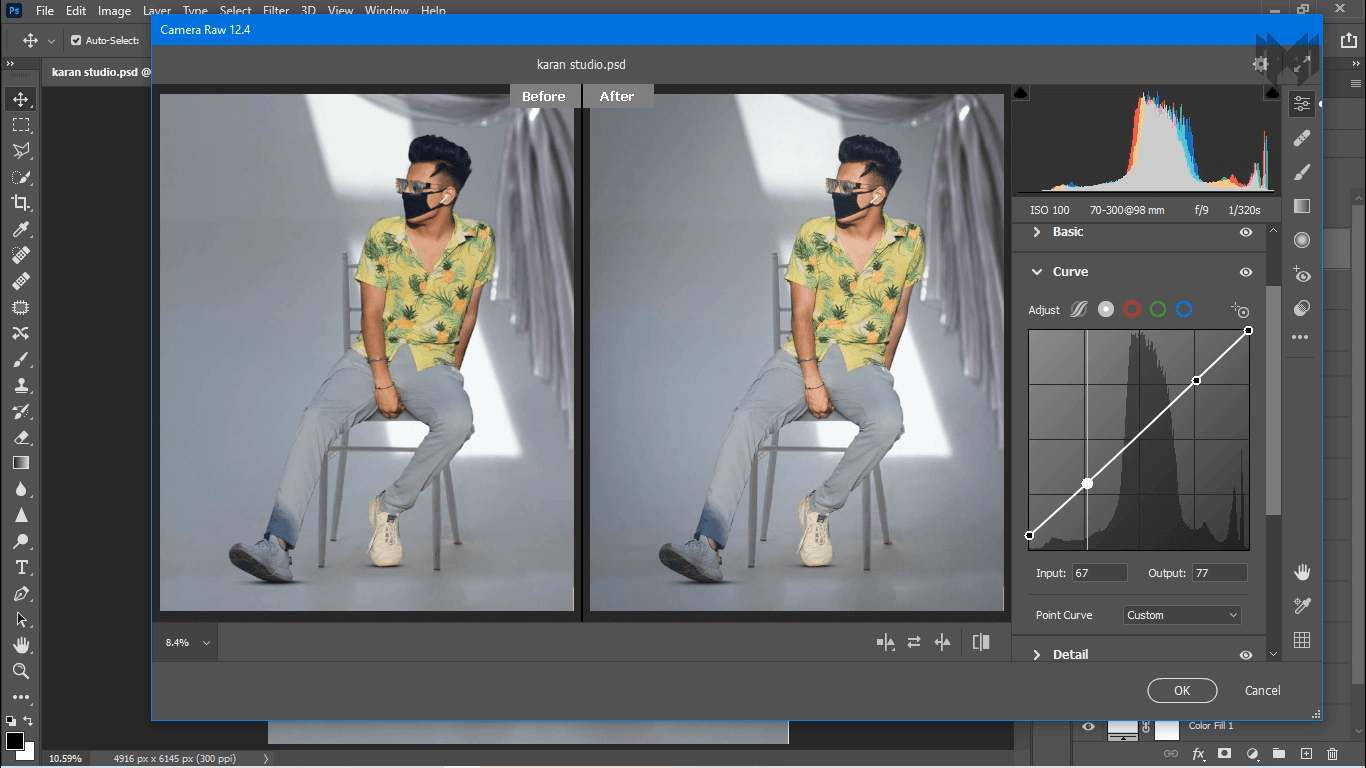Screen dimensions: 1366x768
Task: Open the File menu
Action: click(45, 11)
